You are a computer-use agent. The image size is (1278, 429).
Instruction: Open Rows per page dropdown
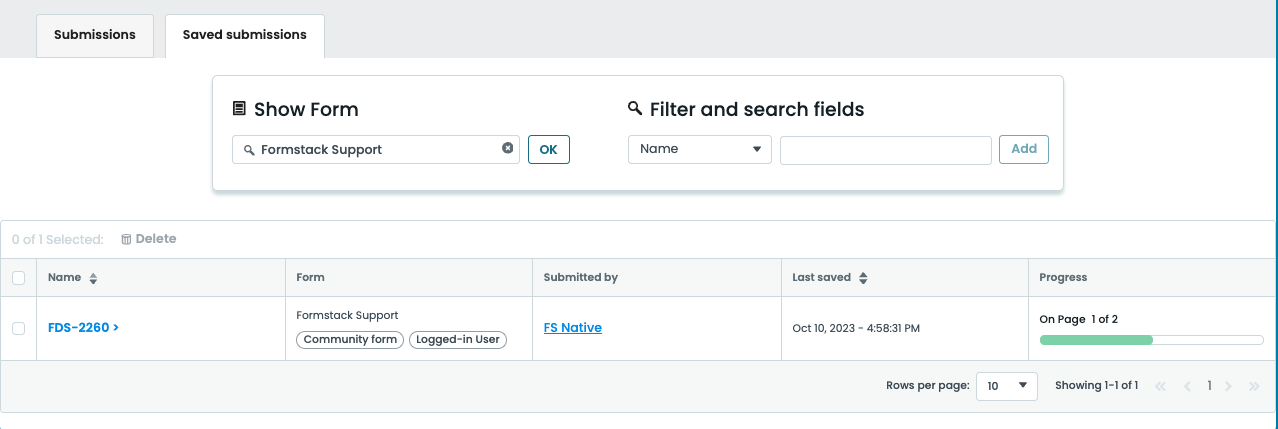click(1006, 385)
